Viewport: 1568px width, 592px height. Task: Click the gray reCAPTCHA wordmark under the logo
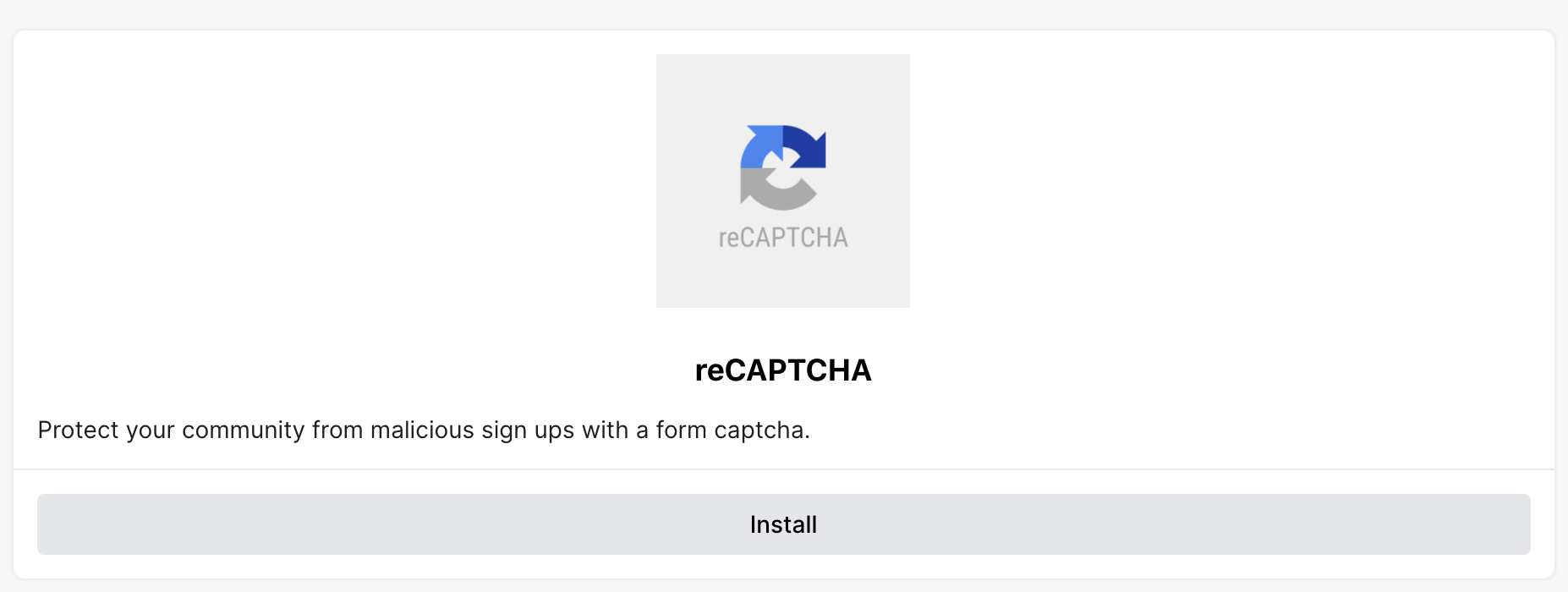tap(783, 238)
